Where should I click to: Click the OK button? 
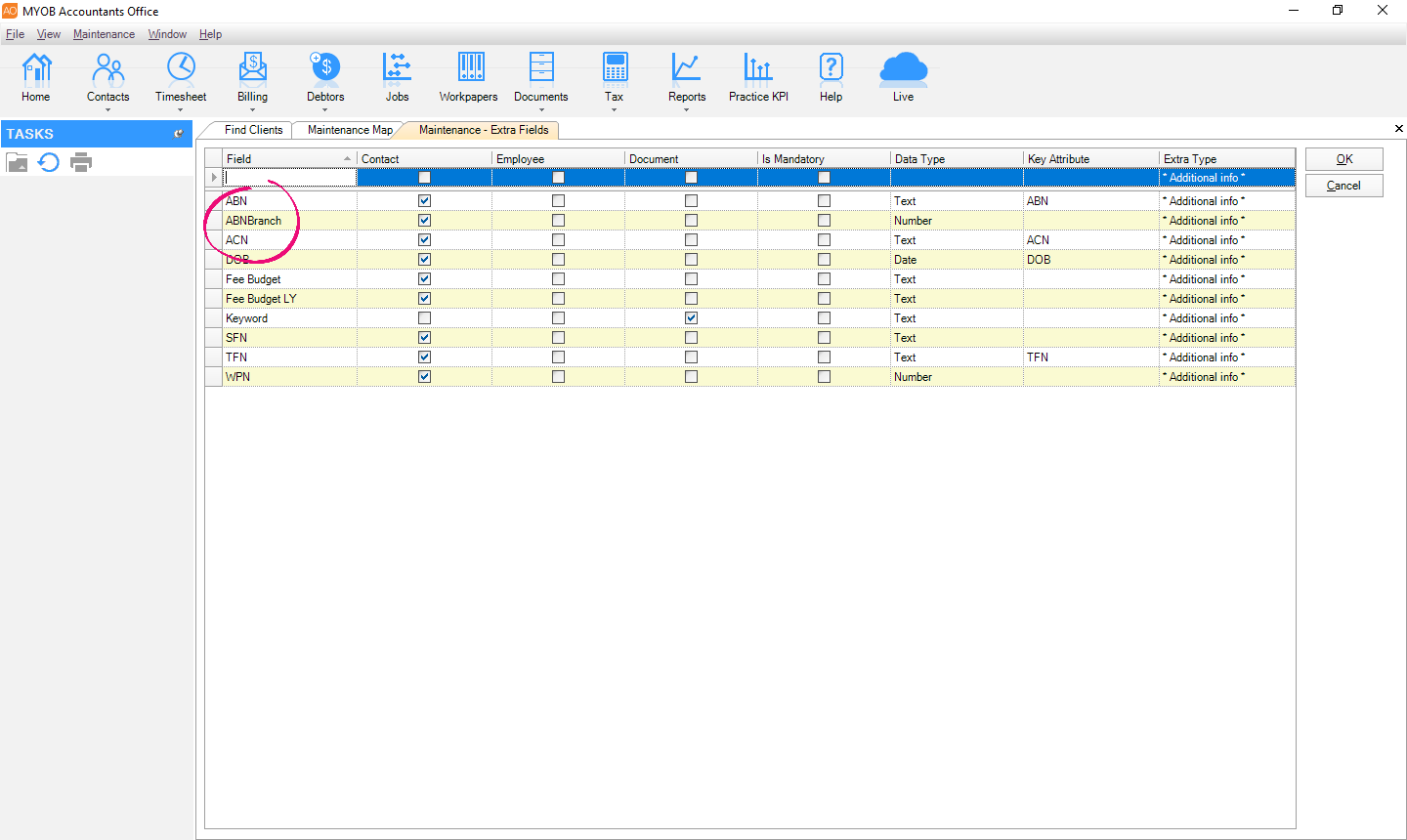pos(1344,159)
